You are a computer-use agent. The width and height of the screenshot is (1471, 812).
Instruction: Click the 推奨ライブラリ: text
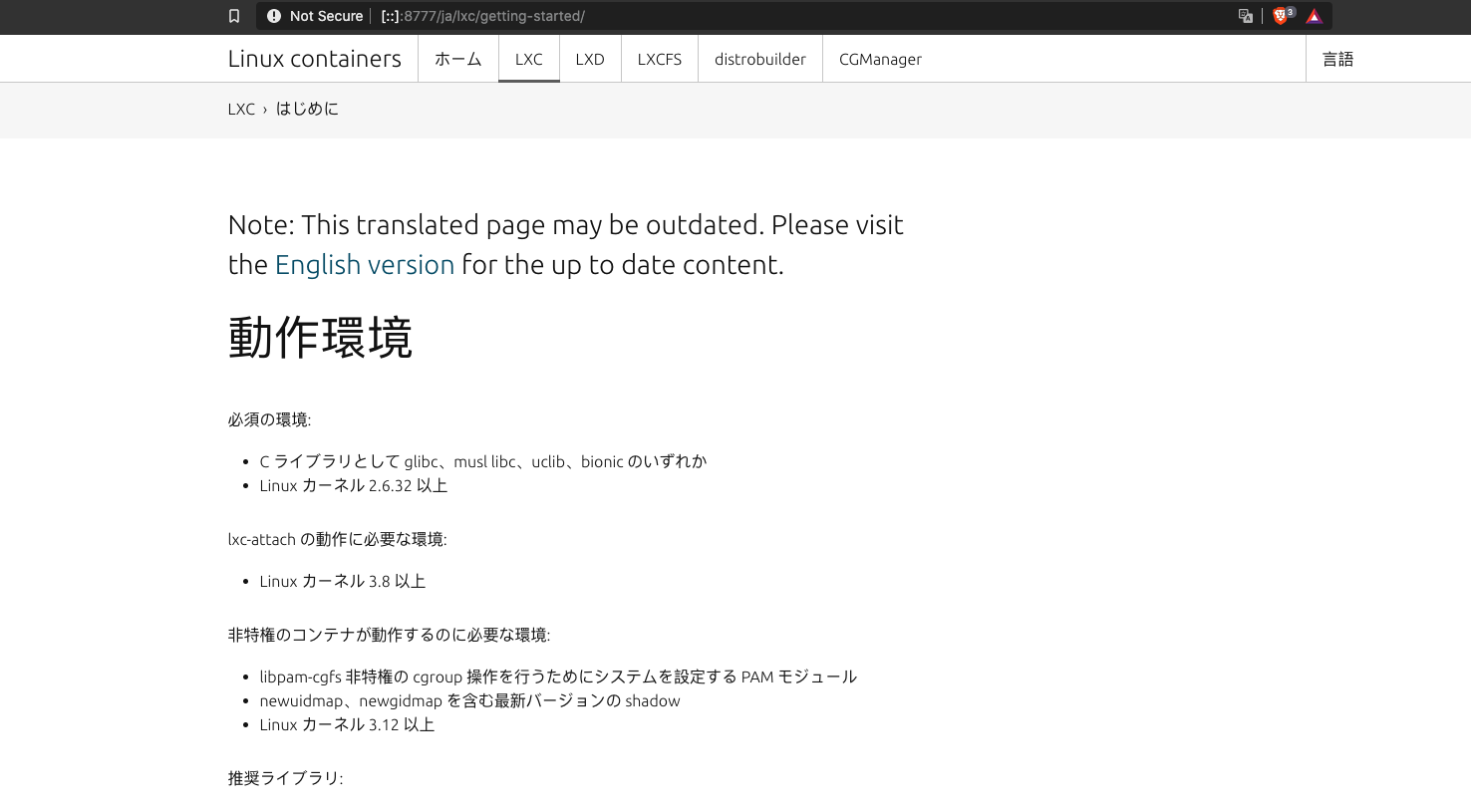[x=285, y=778]
